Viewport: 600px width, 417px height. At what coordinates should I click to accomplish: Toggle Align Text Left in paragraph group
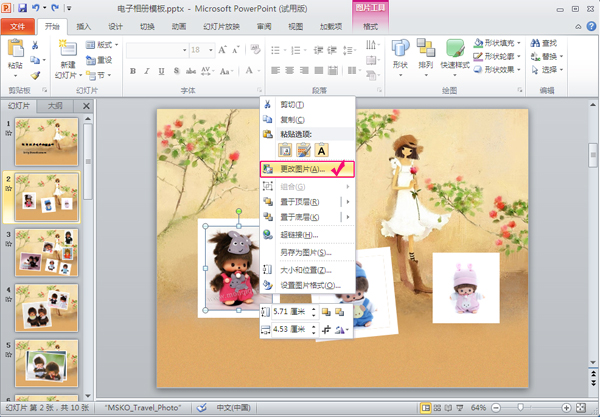click(276, 70)
